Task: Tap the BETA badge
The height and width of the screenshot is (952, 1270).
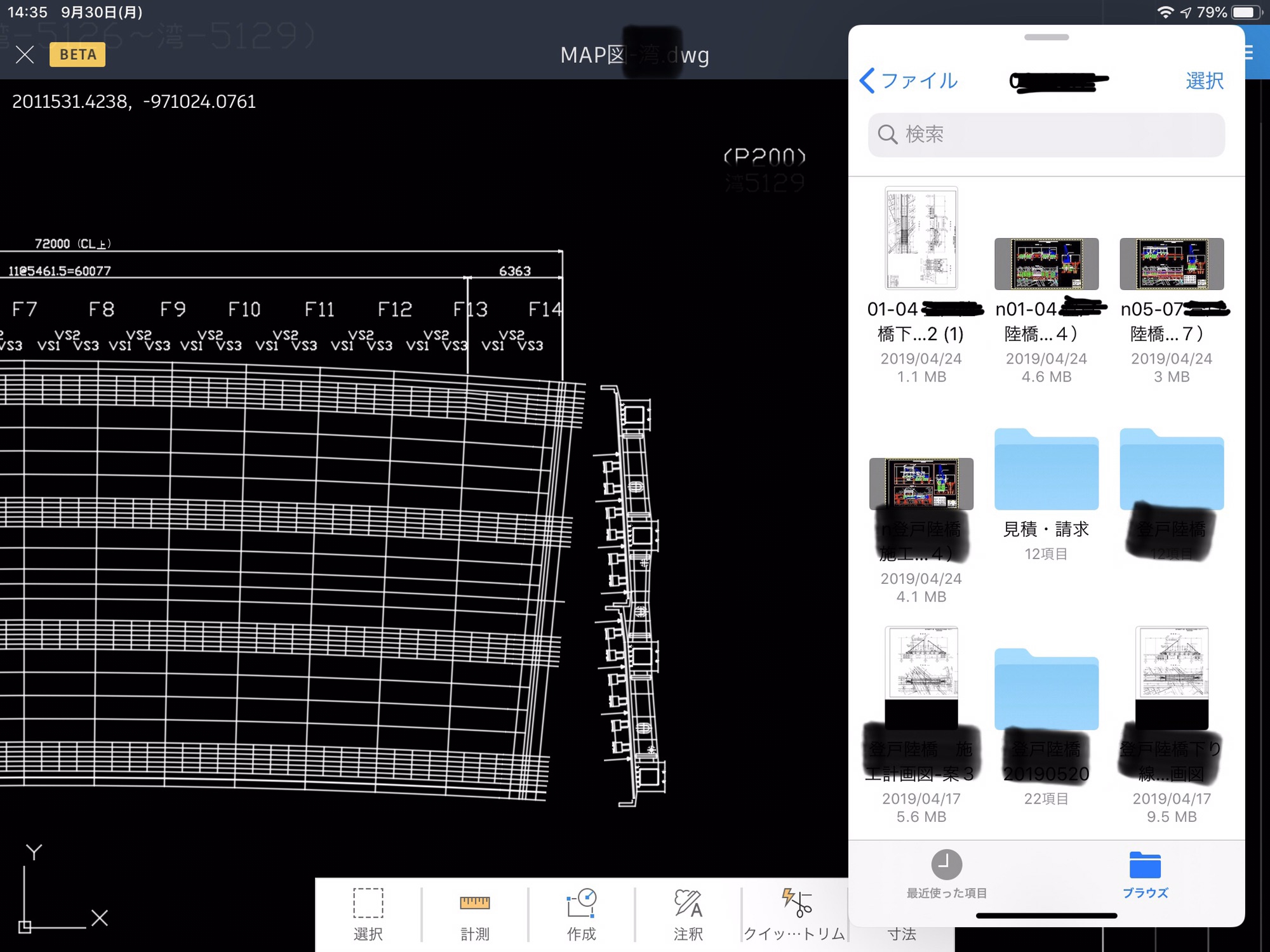Action: click(77, 55)
